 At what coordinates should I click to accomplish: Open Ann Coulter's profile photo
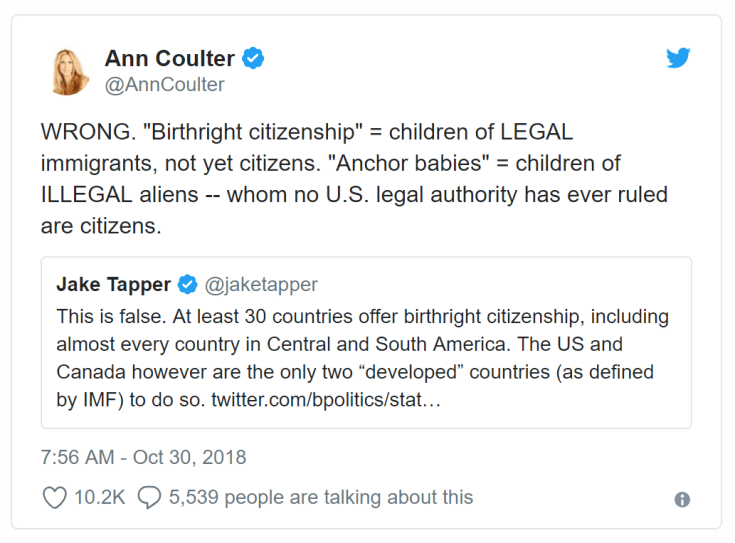70,71
